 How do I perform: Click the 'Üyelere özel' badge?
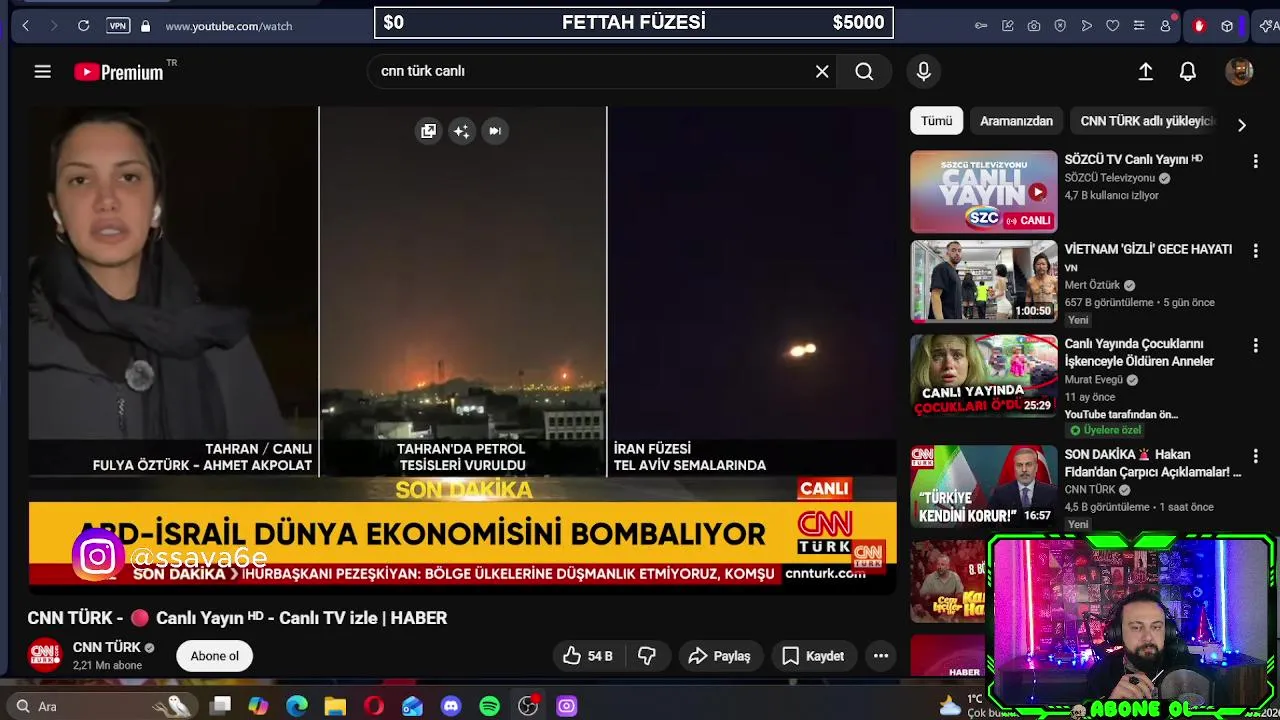pyautogui.click(x=1106, y=430)
